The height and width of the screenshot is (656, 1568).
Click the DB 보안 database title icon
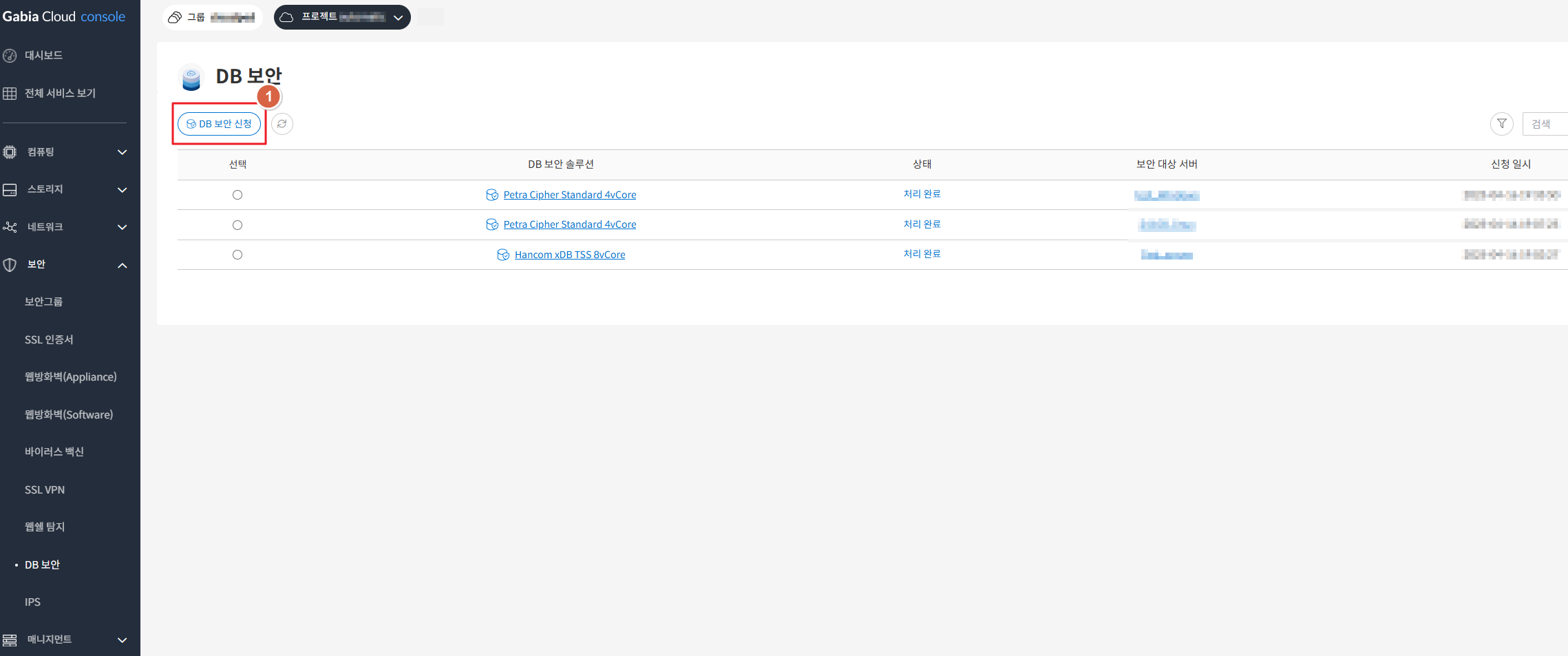(191, 78)
